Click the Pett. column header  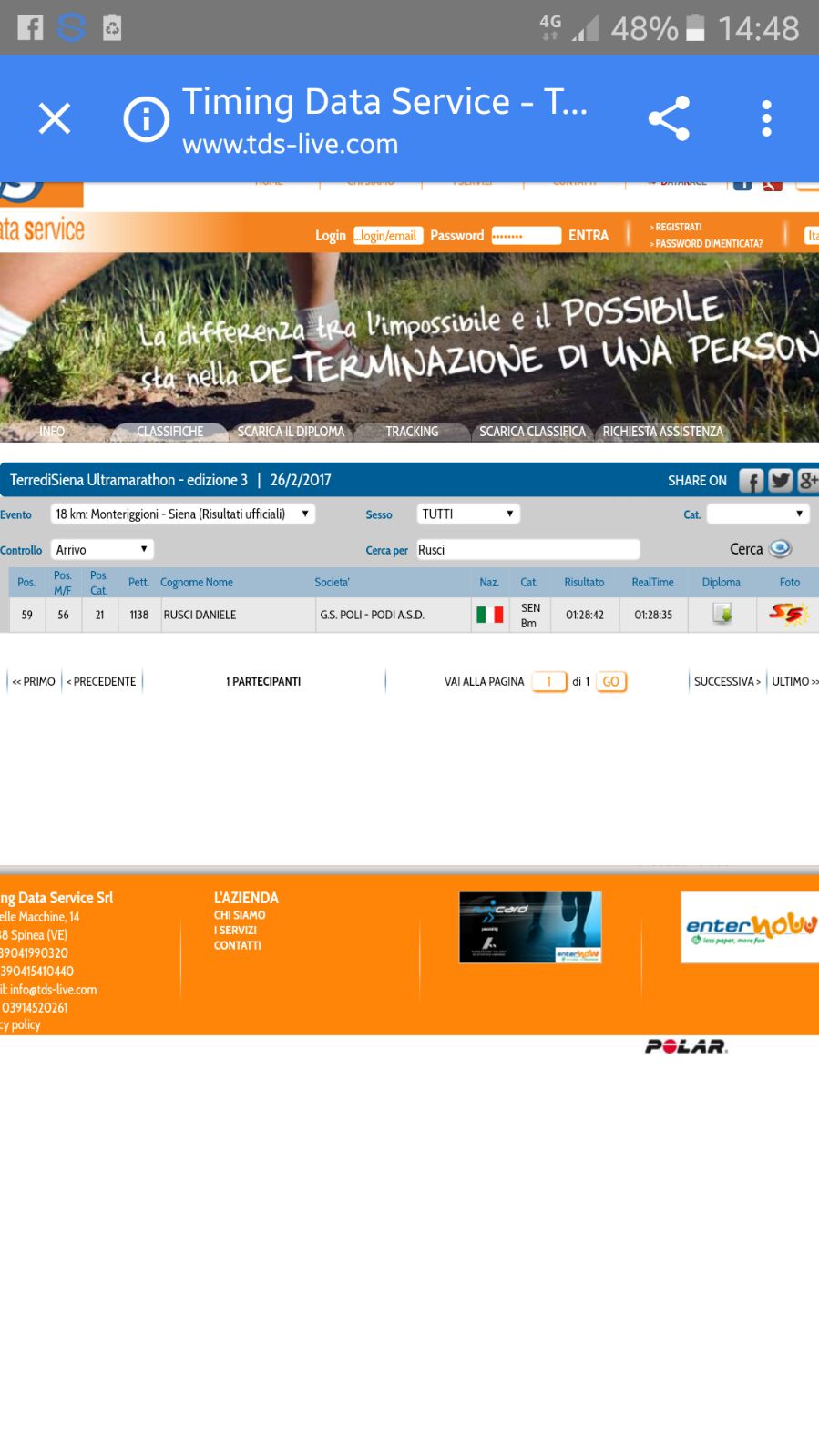(138, 583)
